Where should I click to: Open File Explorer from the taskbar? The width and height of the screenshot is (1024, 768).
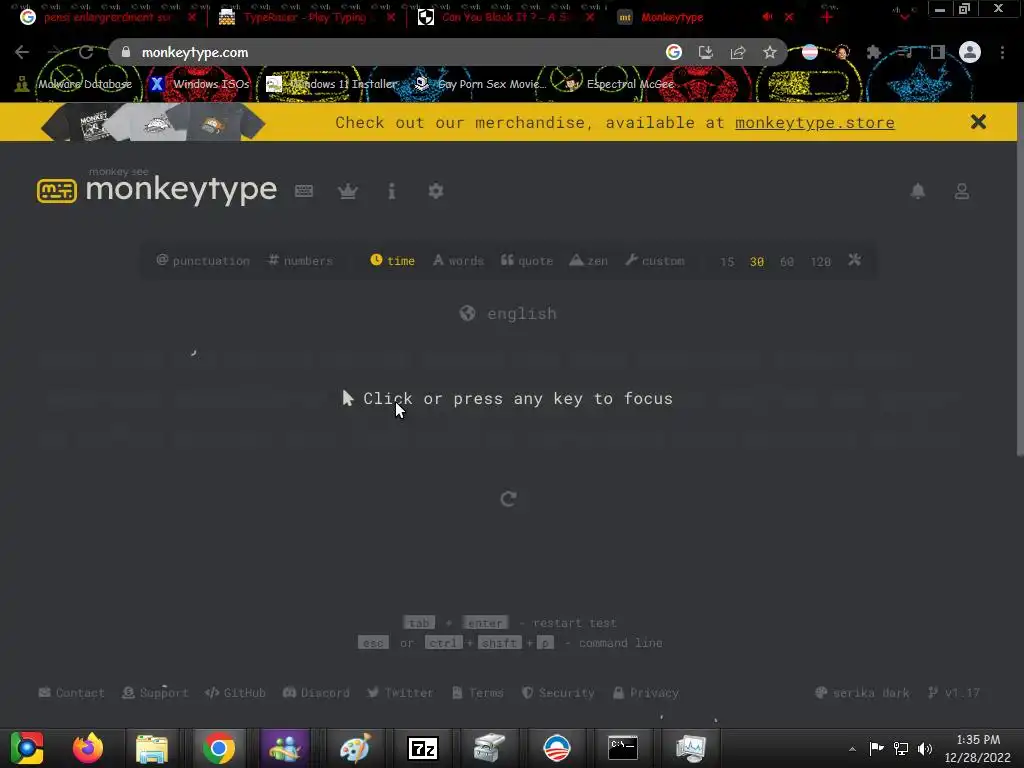[x=152, y=748]
